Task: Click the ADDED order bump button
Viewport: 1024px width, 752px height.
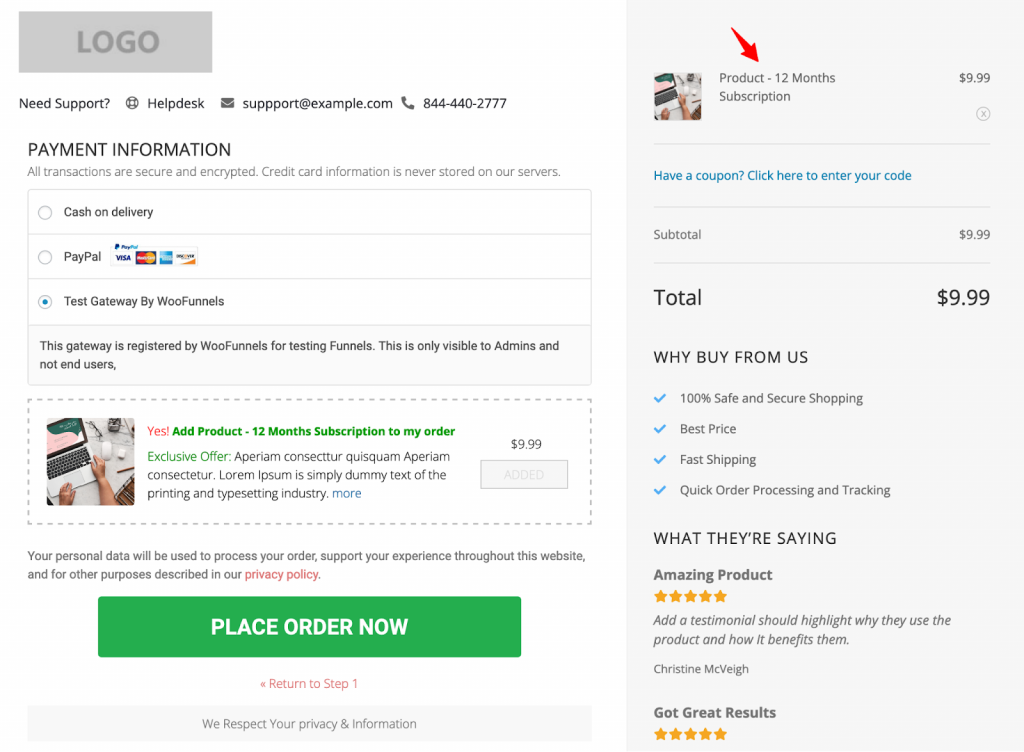Action: [524, 475]
